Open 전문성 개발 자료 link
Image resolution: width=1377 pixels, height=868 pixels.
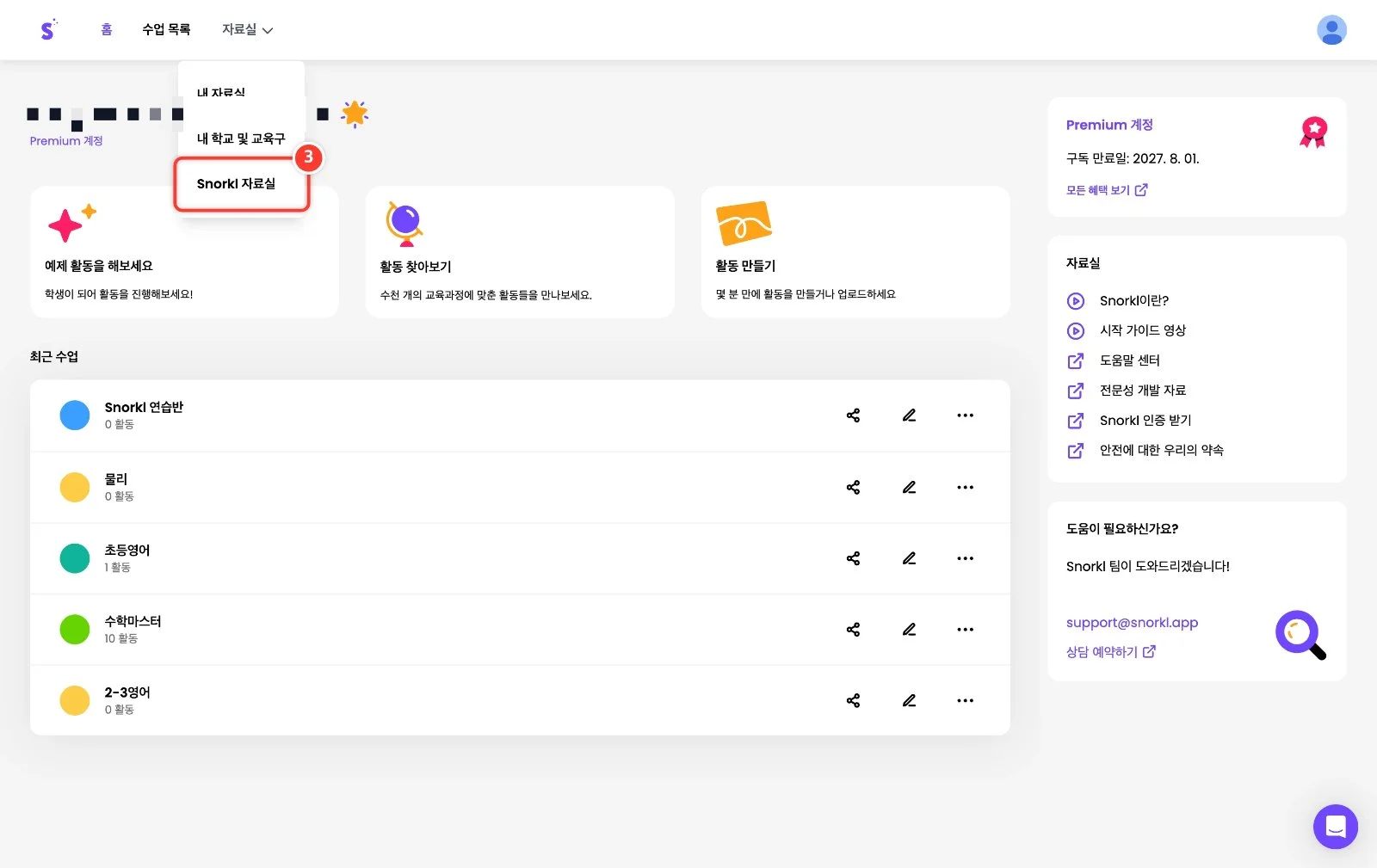pos(1127,391)
